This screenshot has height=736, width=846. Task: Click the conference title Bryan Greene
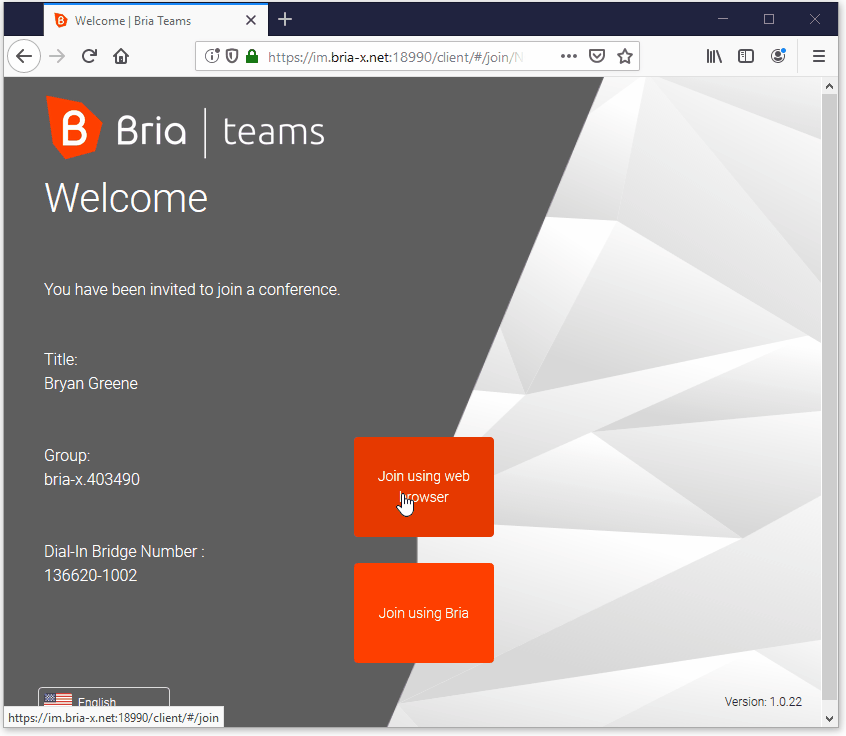(x=91, y=383)
